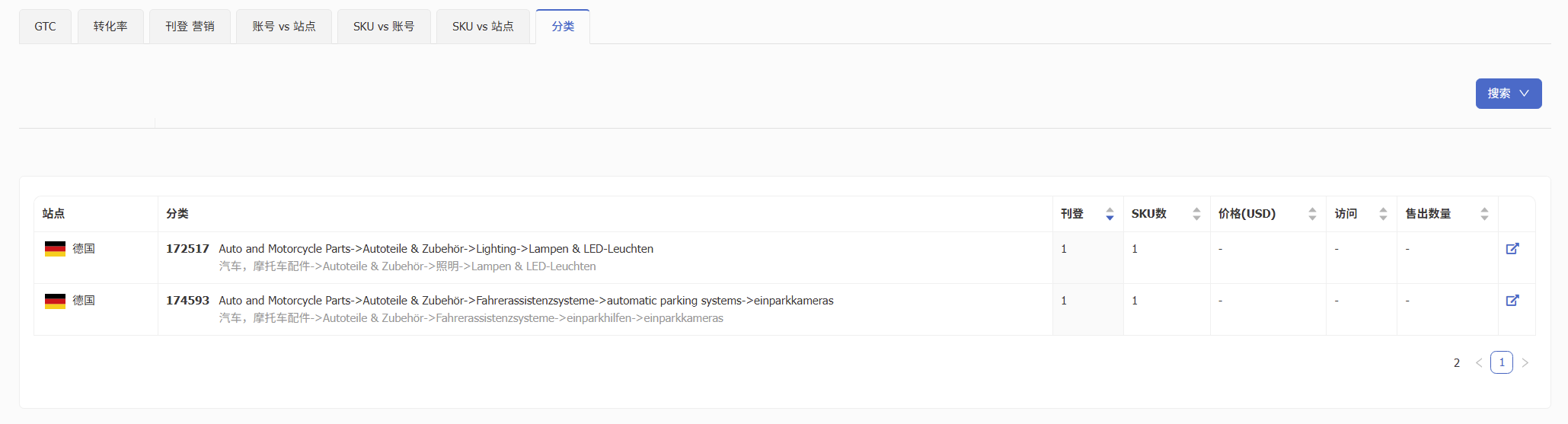This screenshot has height=424, width=1568.
Task: Sort table by SKU数 column arrows
Action: (x=1196, y=214)
